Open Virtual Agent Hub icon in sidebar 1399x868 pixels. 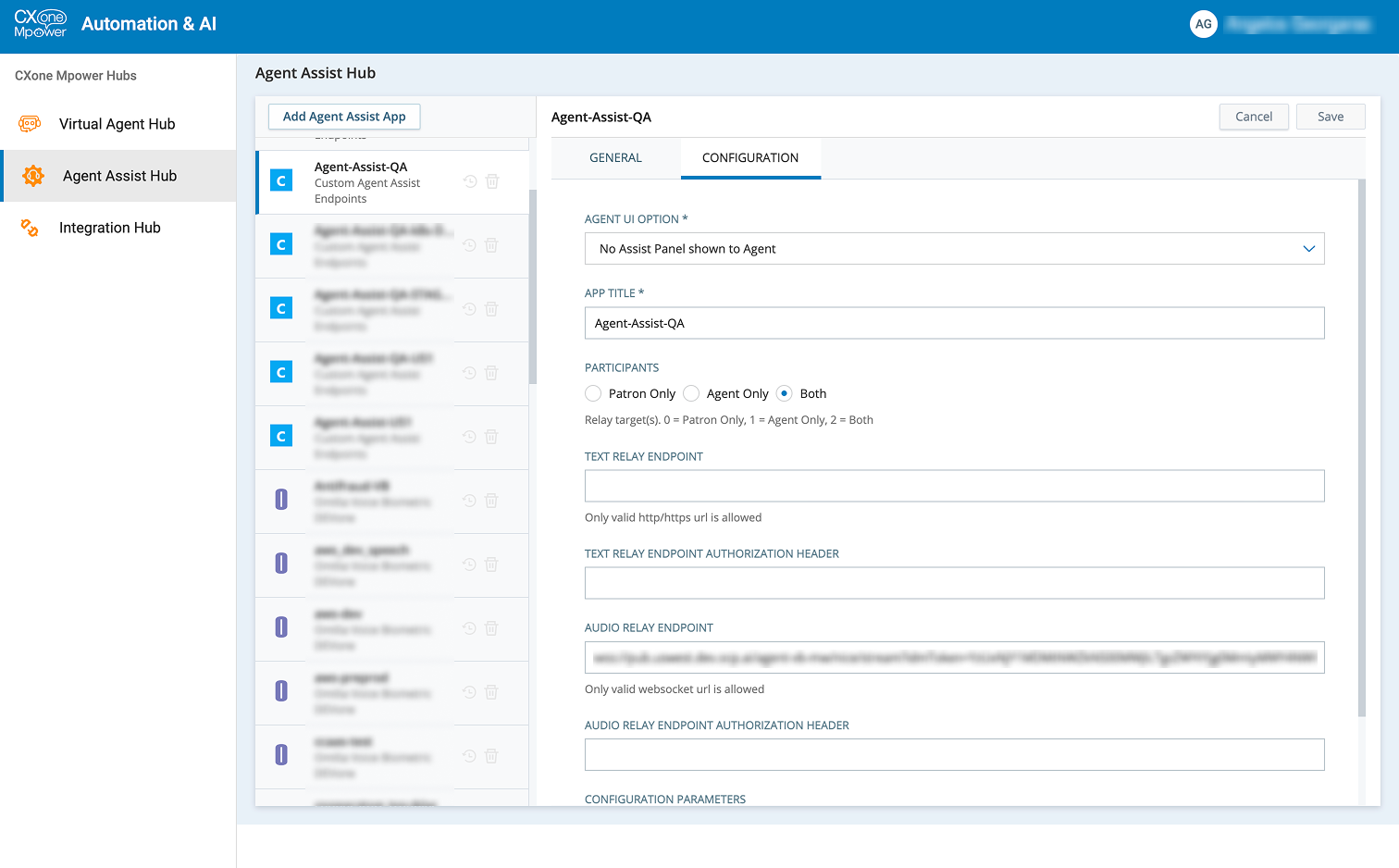click(x=30, y=124)
